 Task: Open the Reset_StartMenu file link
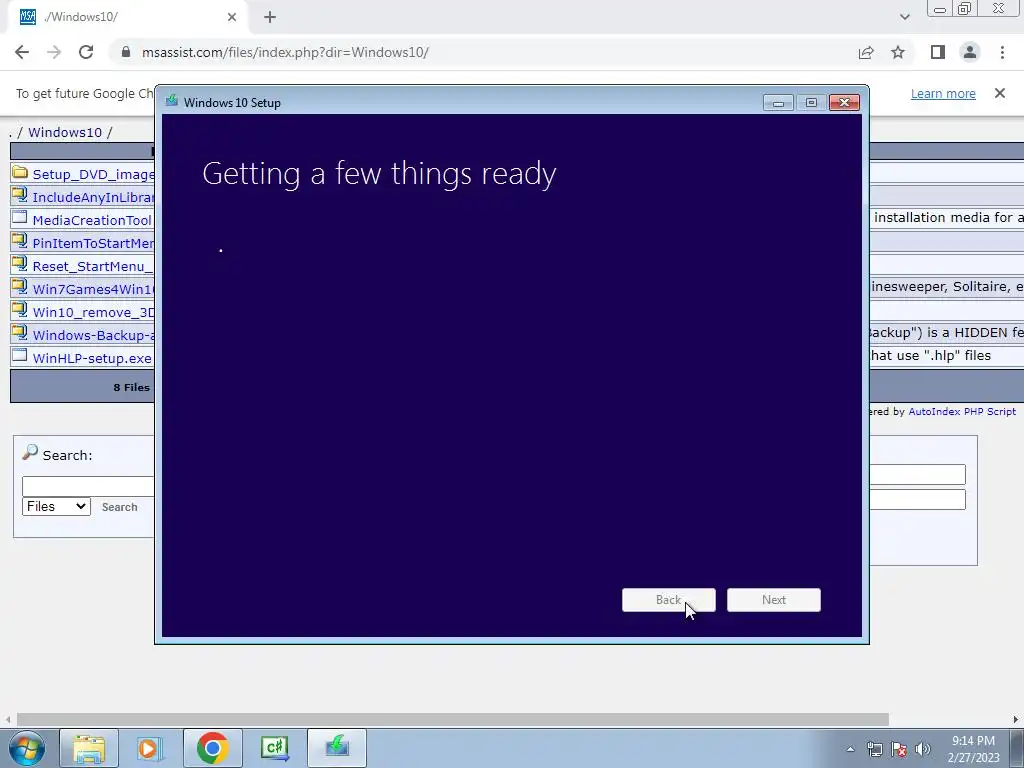93,266
